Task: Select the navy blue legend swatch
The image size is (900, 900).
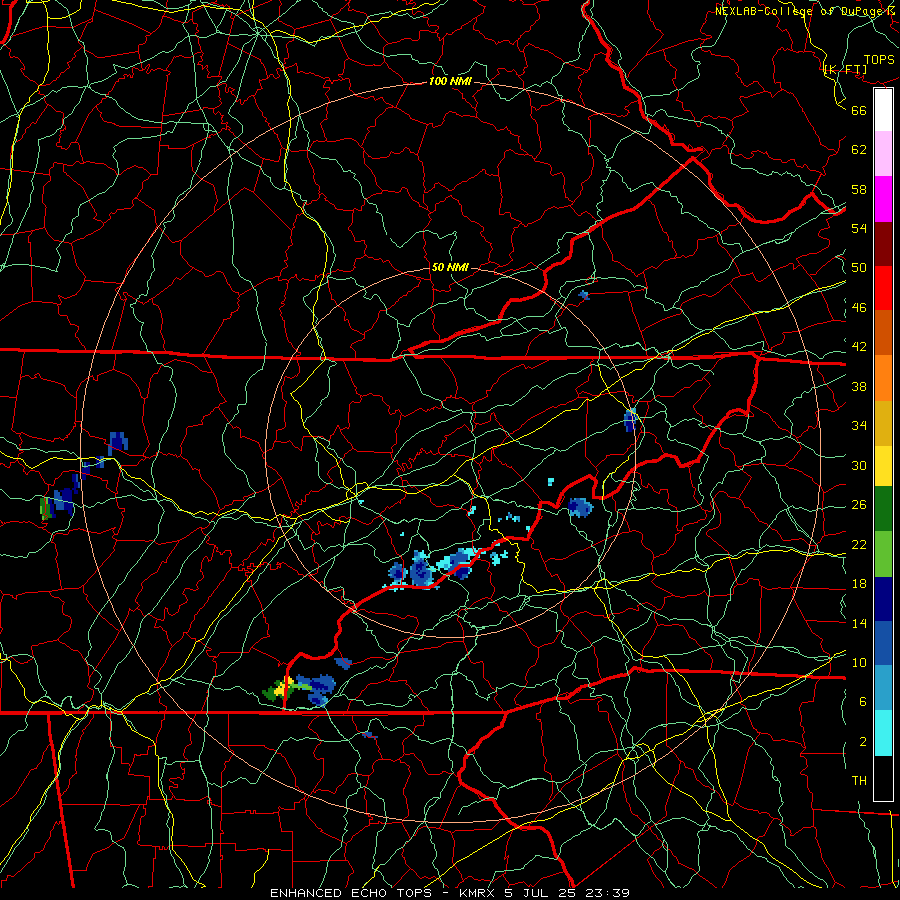Action: tap(883, 599)
